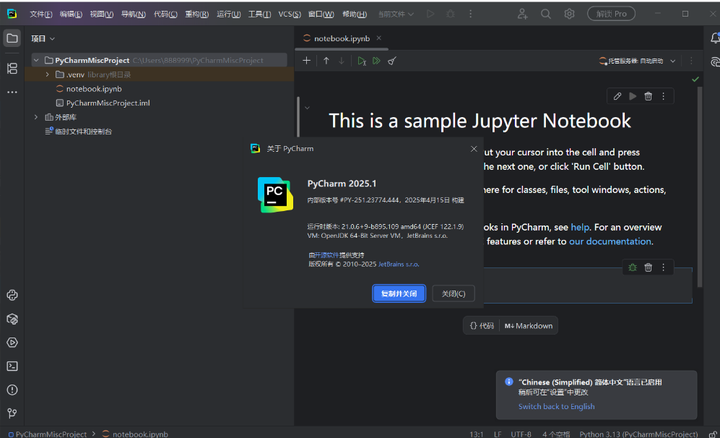
Task: Open the Structure tool window icon
Action: tap(12, 68)
